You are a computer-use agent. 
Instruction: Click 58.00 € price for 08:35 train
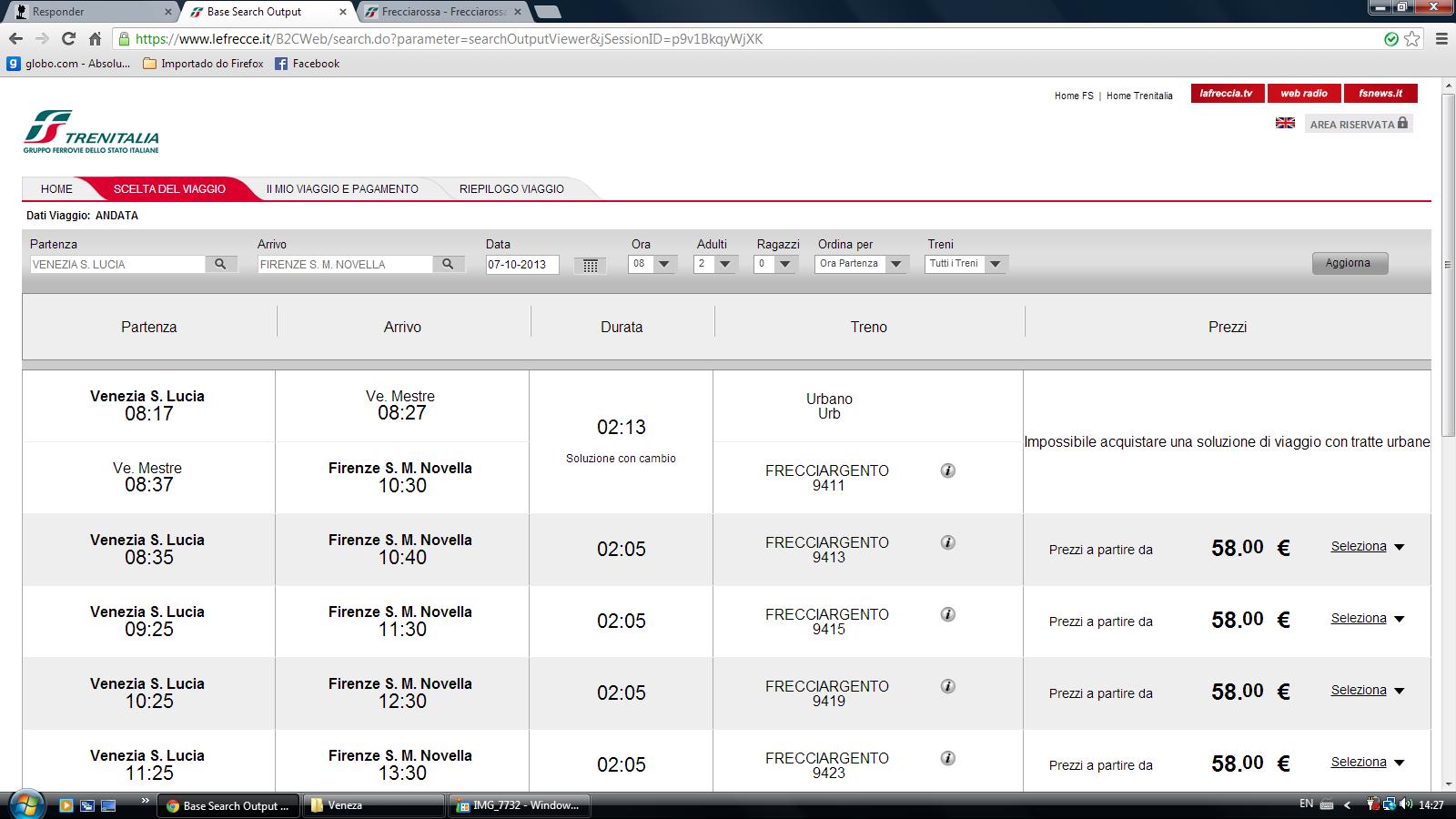(x=1250, y=548)
